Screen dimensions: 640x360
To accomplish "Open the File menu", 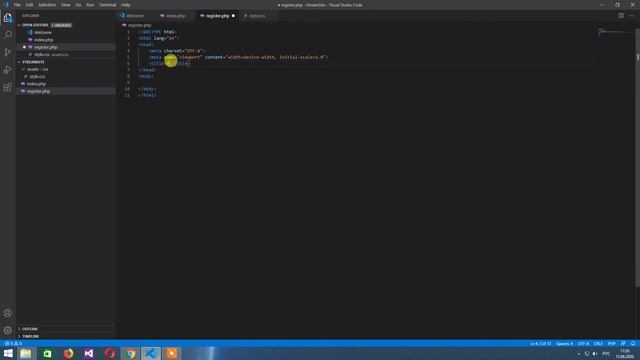I will pos(17,5).
